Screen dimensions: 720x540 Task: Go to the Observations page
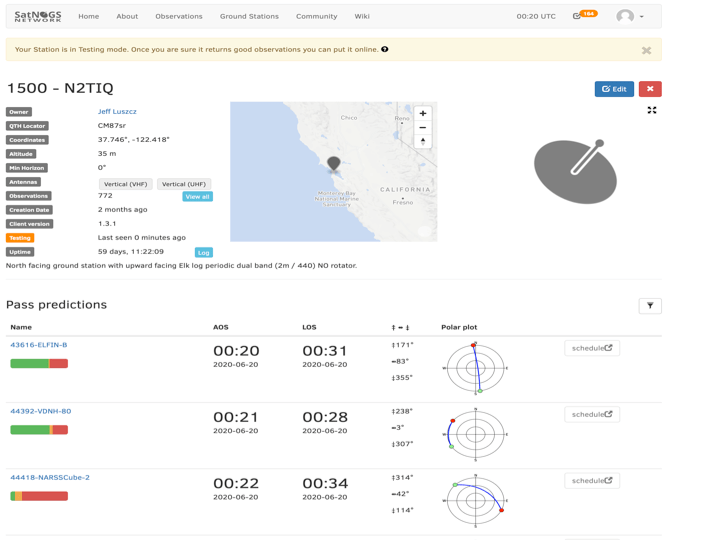coord(179,16)
